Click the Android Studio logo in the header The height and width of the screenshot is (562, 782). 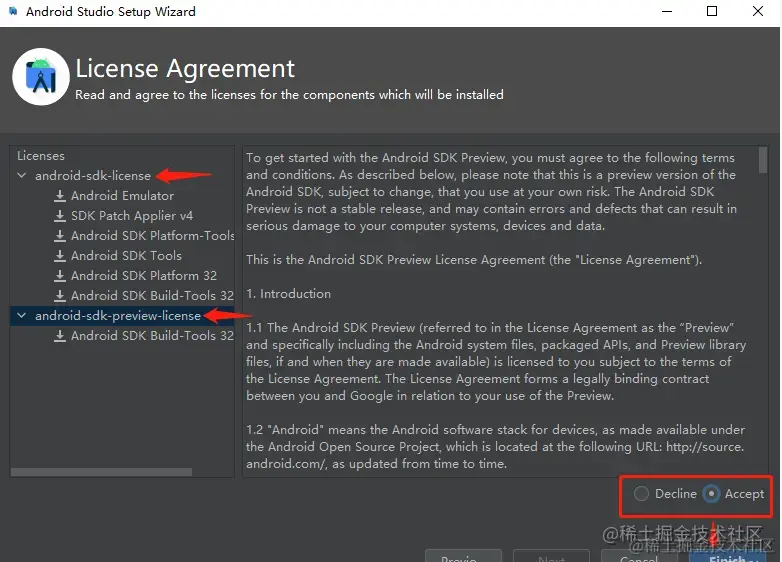pyautogui.click(x=41, y=77)
